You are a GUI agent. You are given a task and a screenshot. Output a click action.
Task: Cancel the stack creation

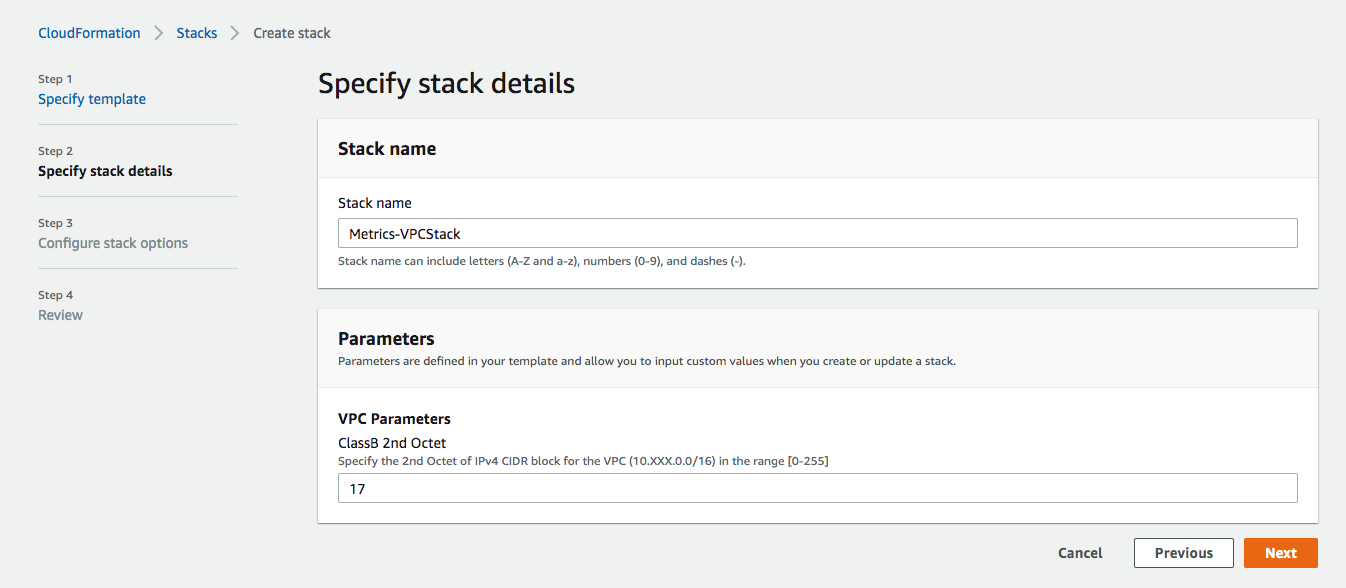[1080, 553]
